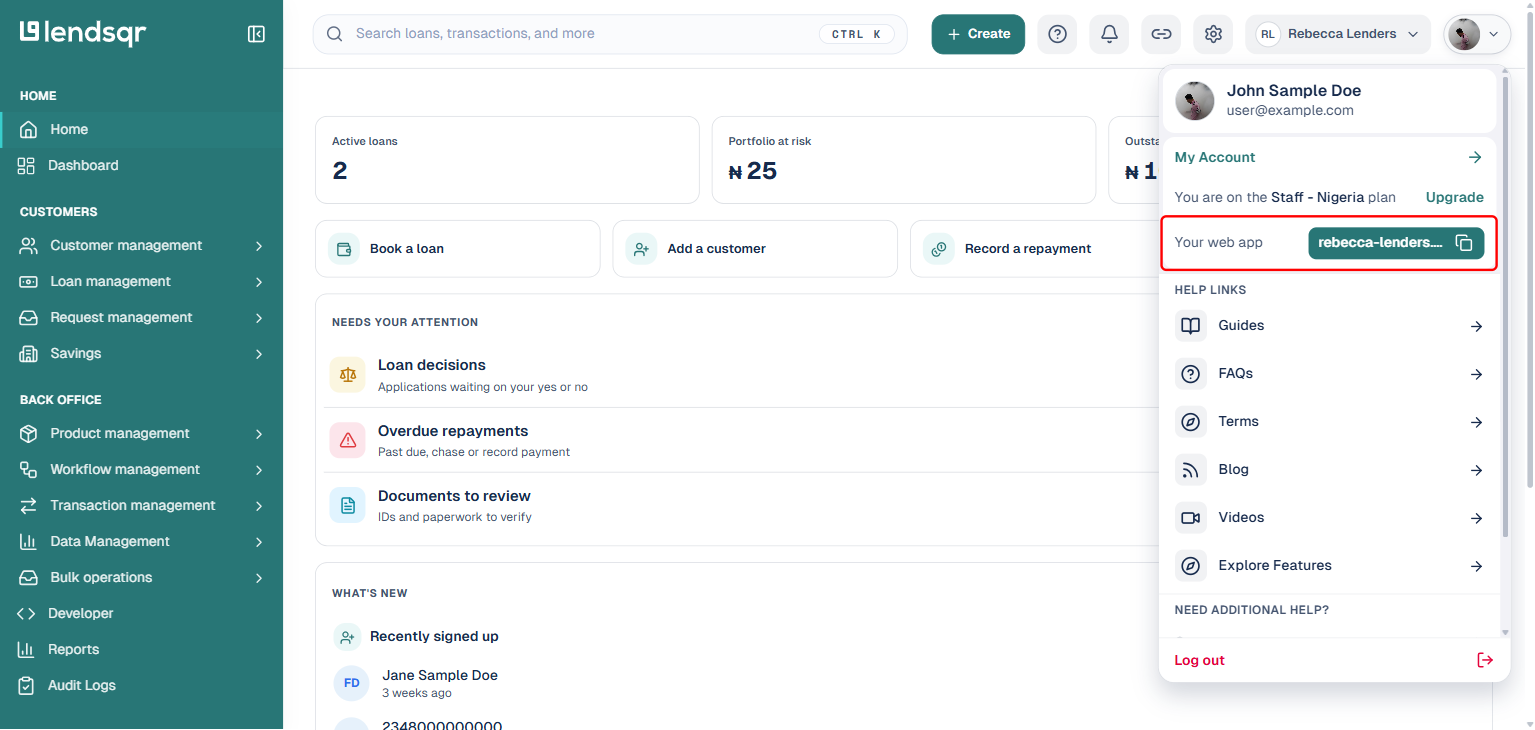Click Book a loan shortcut

click(x=458, y=249)
